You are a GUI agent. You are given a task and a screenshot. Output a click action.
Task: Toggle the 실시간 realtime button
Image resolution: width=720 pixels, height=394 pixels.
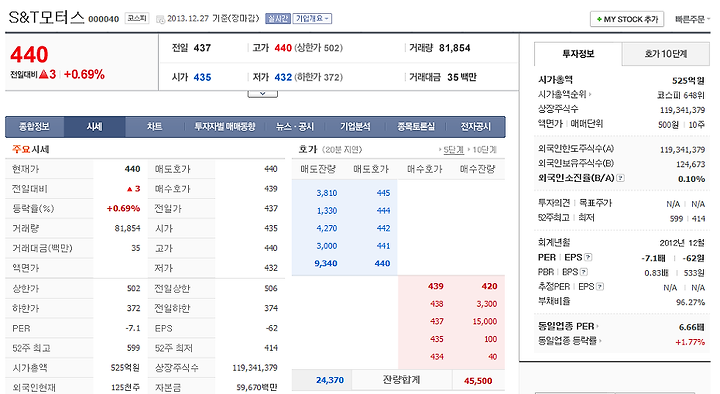pyautogui.click(x=278, y=18)
